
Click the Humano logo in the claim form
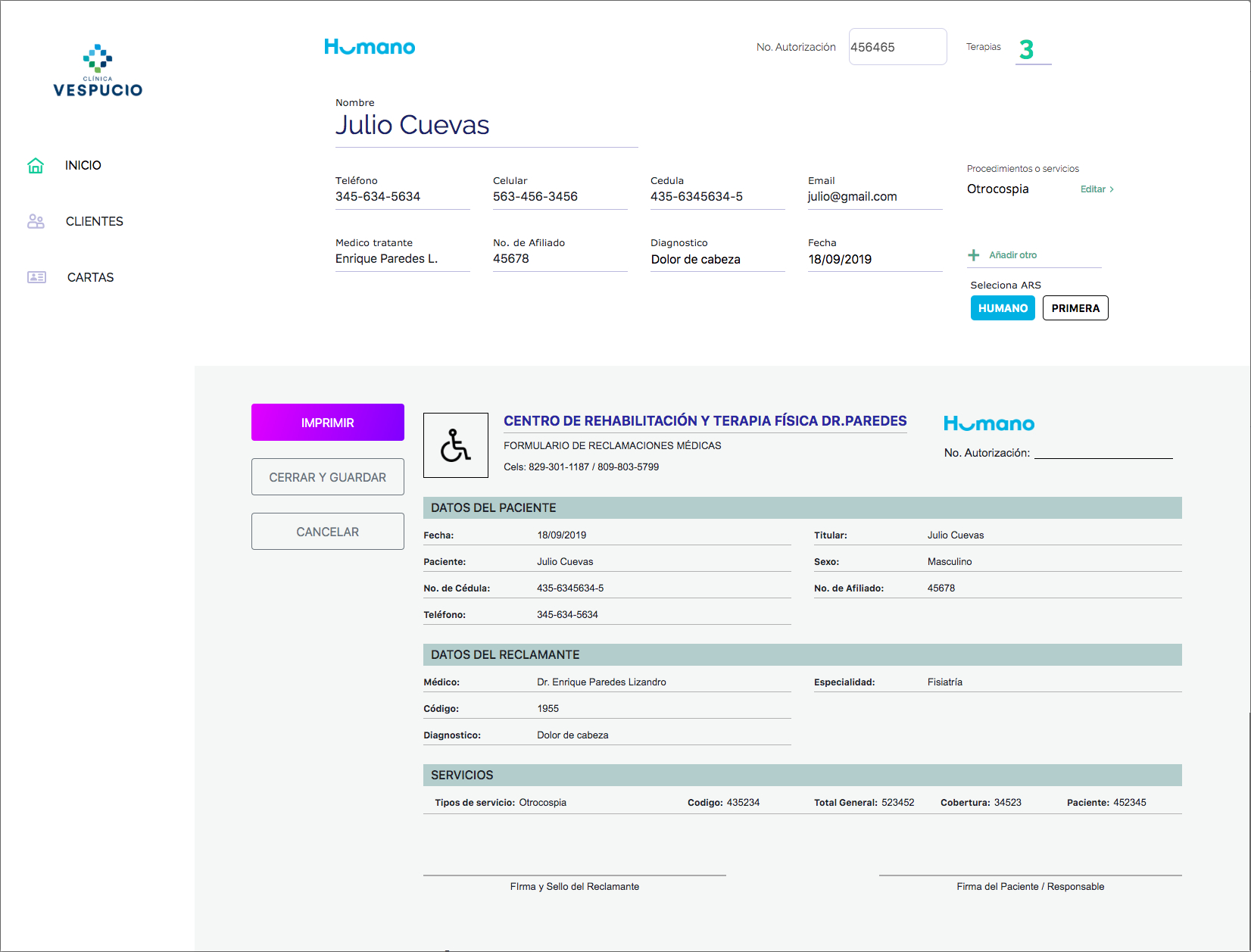click(989, 424)
